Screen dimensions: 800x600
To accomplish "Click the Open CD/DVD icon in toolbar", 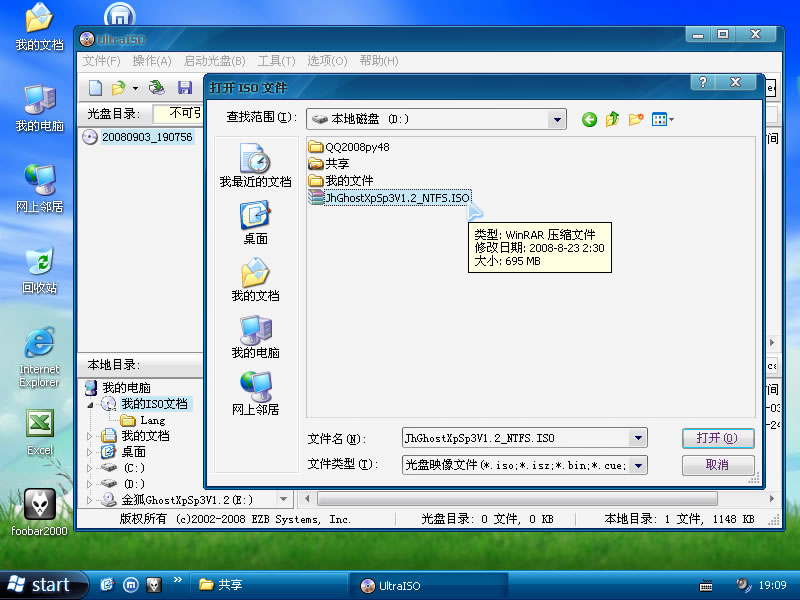I will pyautogui.click(x=157, y=88).
